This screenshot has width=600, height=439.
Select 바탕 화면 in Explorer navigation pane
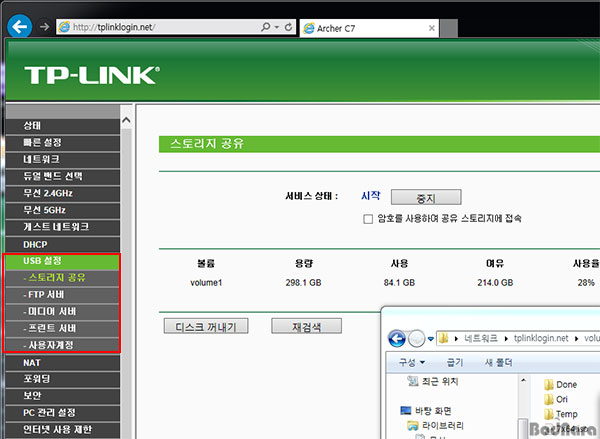[x=426, y=411]
